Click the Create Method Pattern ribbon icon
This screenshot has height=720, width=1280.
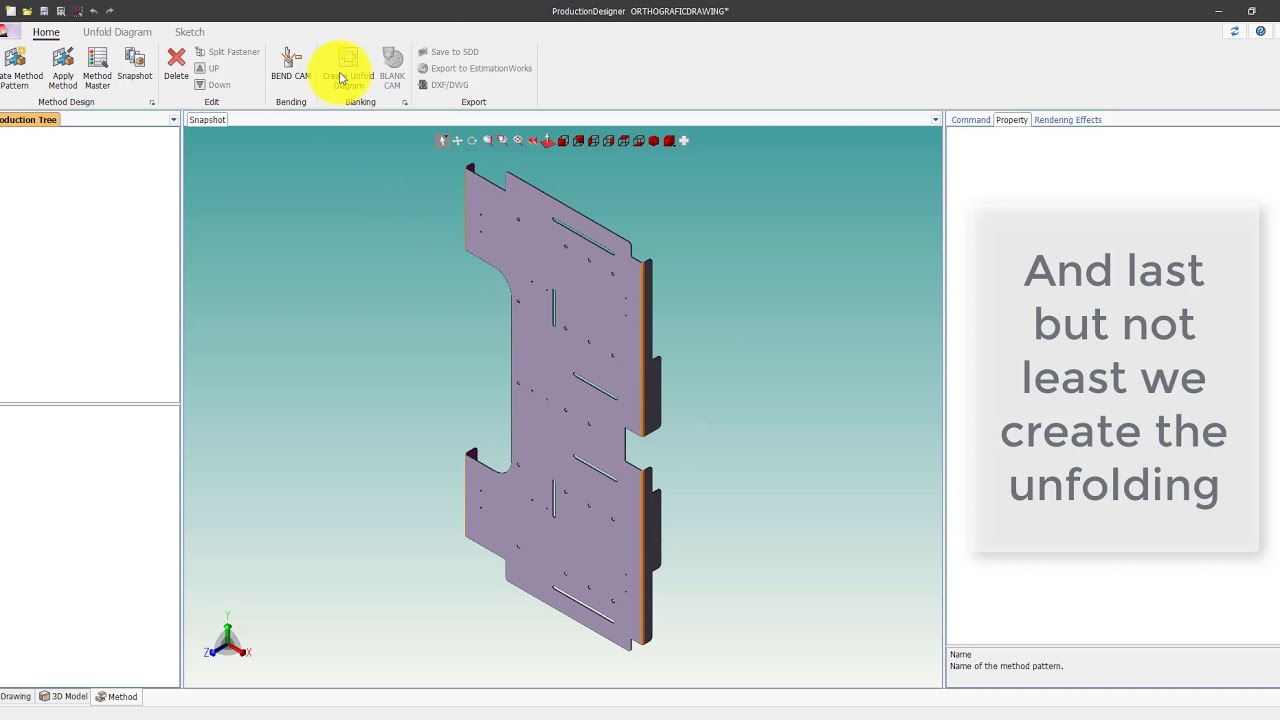tap(17, 68)
